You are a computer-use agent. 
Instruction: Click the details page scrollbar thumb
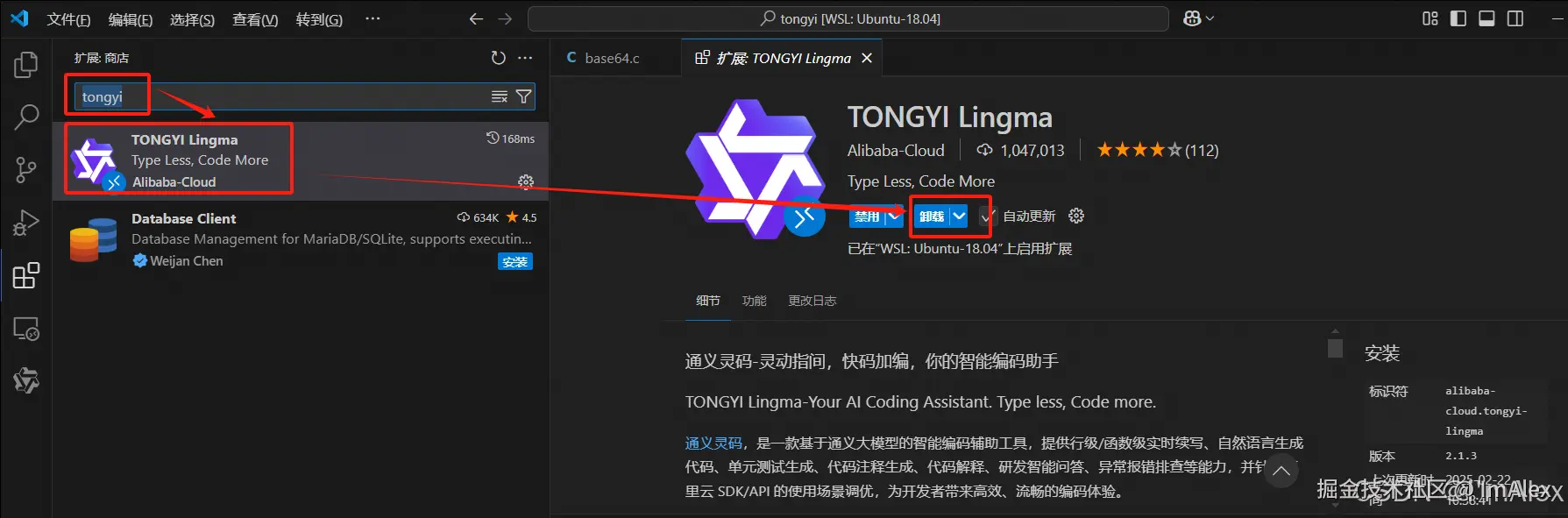[x=1335, y=348]
